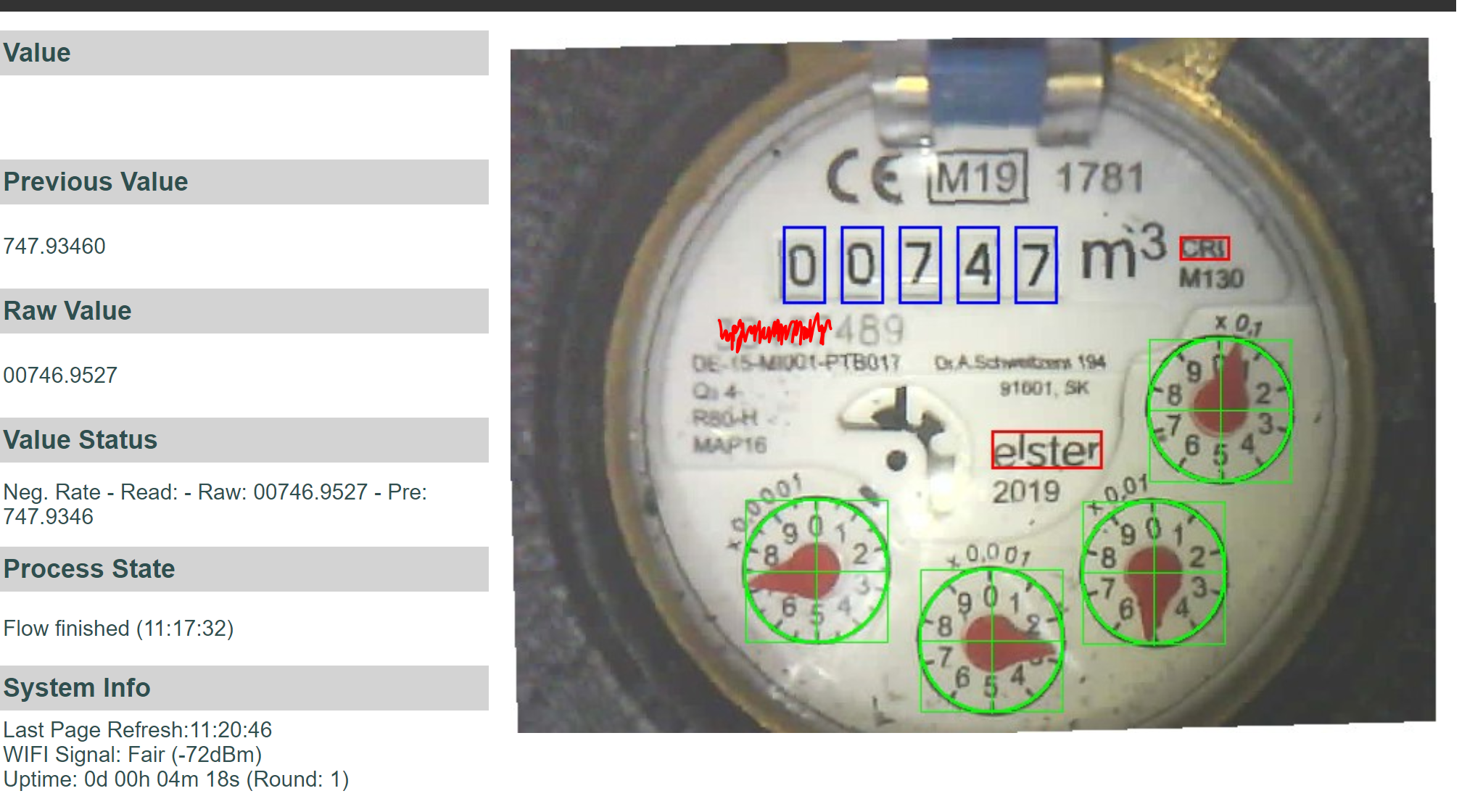Select the x0.001 green analog dial
This screenshot has height=812, width=1483.
pyautogui.click(x=991, y=641)
